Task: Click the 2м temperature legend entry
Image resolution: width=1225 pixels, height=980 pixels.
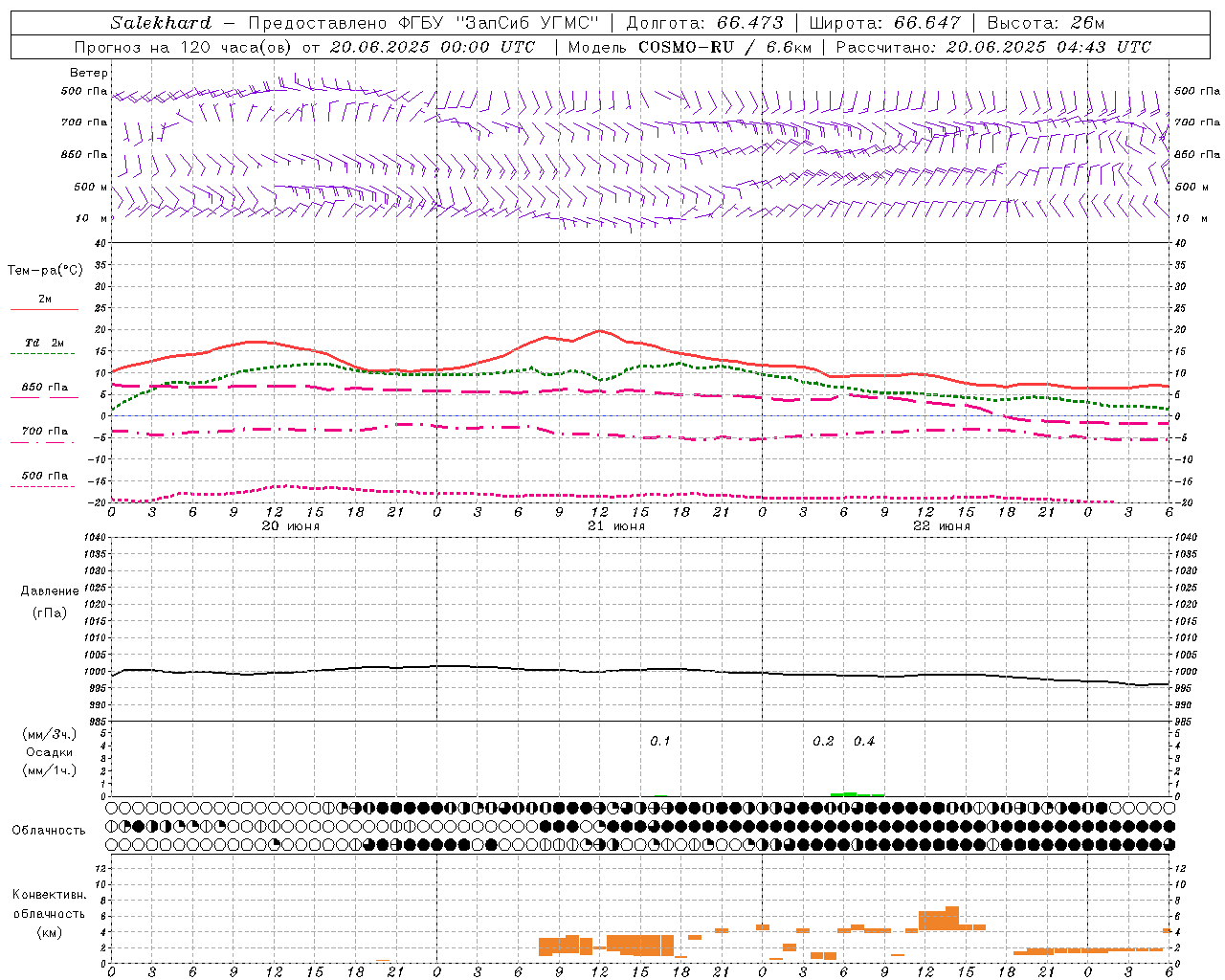Action: [45, 300]
